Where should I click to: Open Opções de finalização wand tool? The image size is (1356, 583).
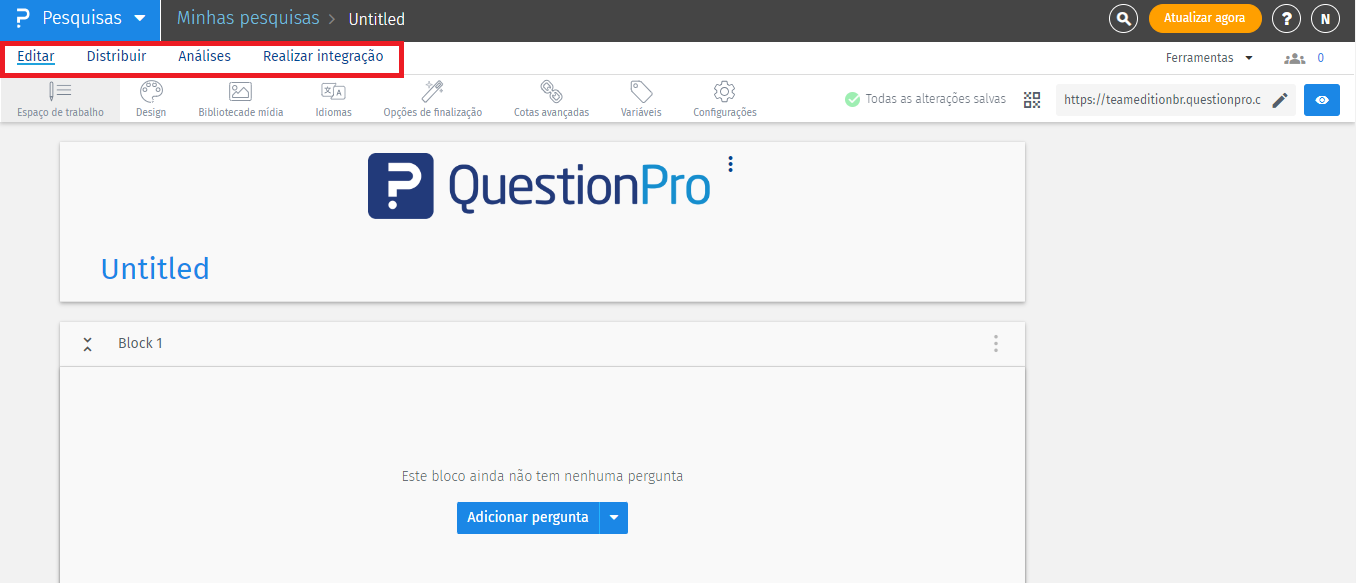click(x=433, y=99)
